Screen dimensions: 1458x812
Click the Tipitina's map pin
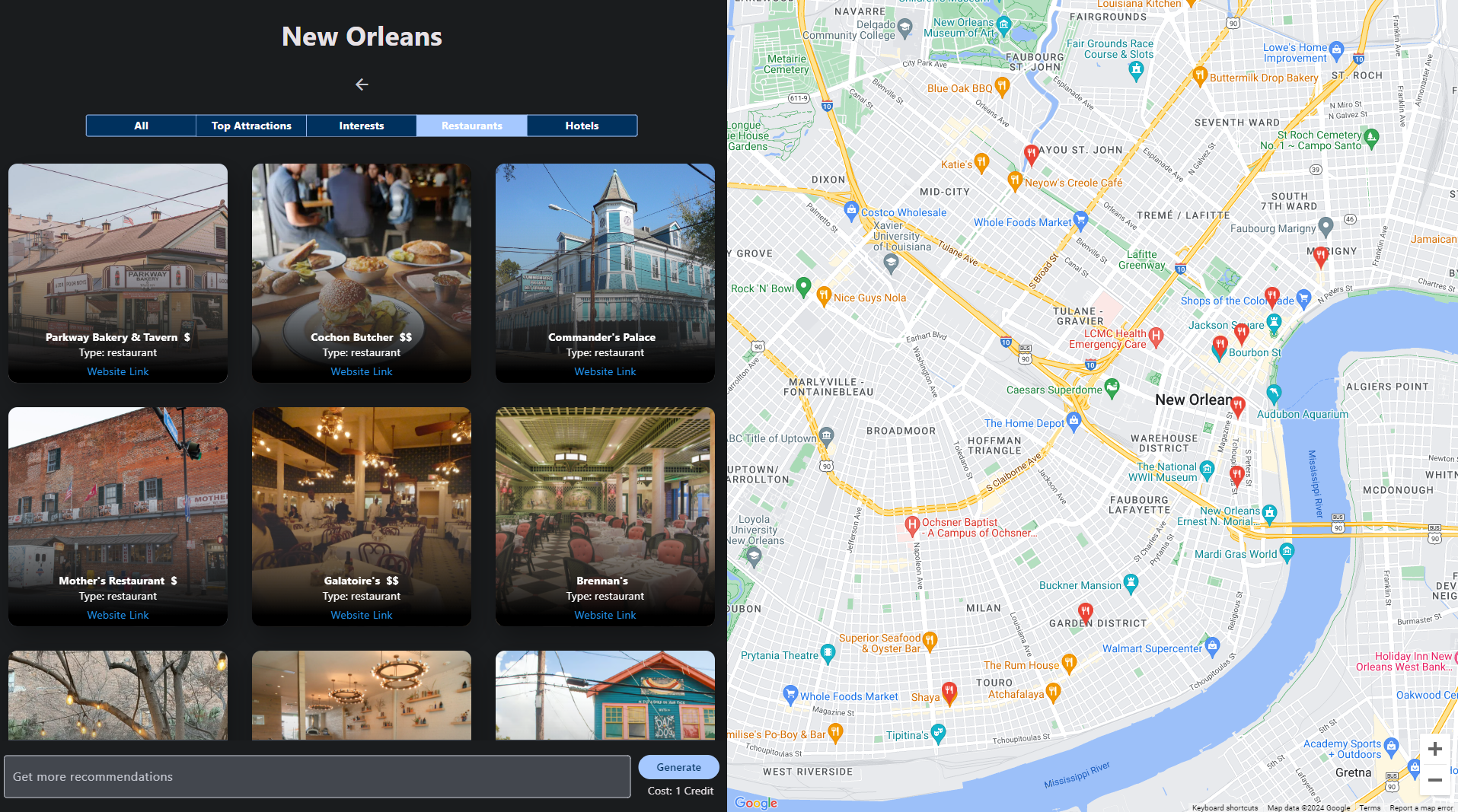938,734
